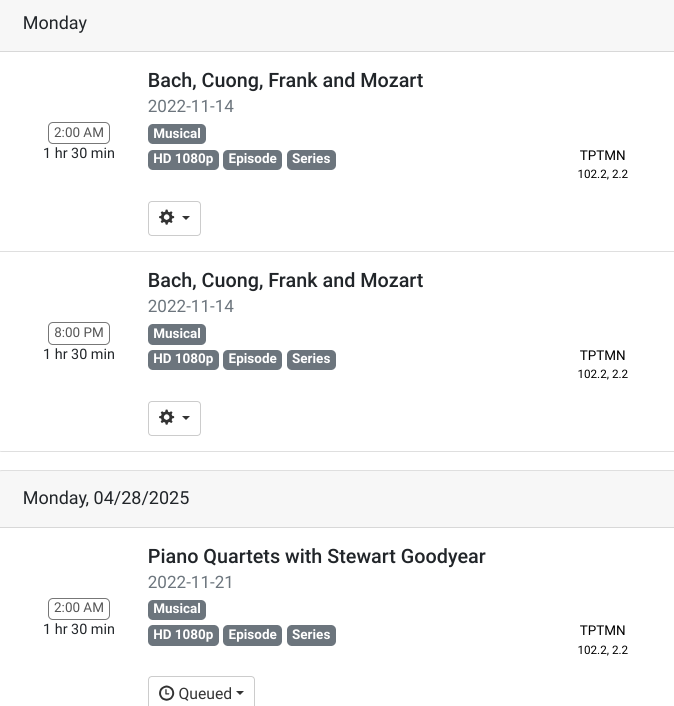Image resolution: width=674 pixels, height=706 pixels.
Task: Open Piano Quartets with Stewart Goodyear title
Action: point(316,556)
